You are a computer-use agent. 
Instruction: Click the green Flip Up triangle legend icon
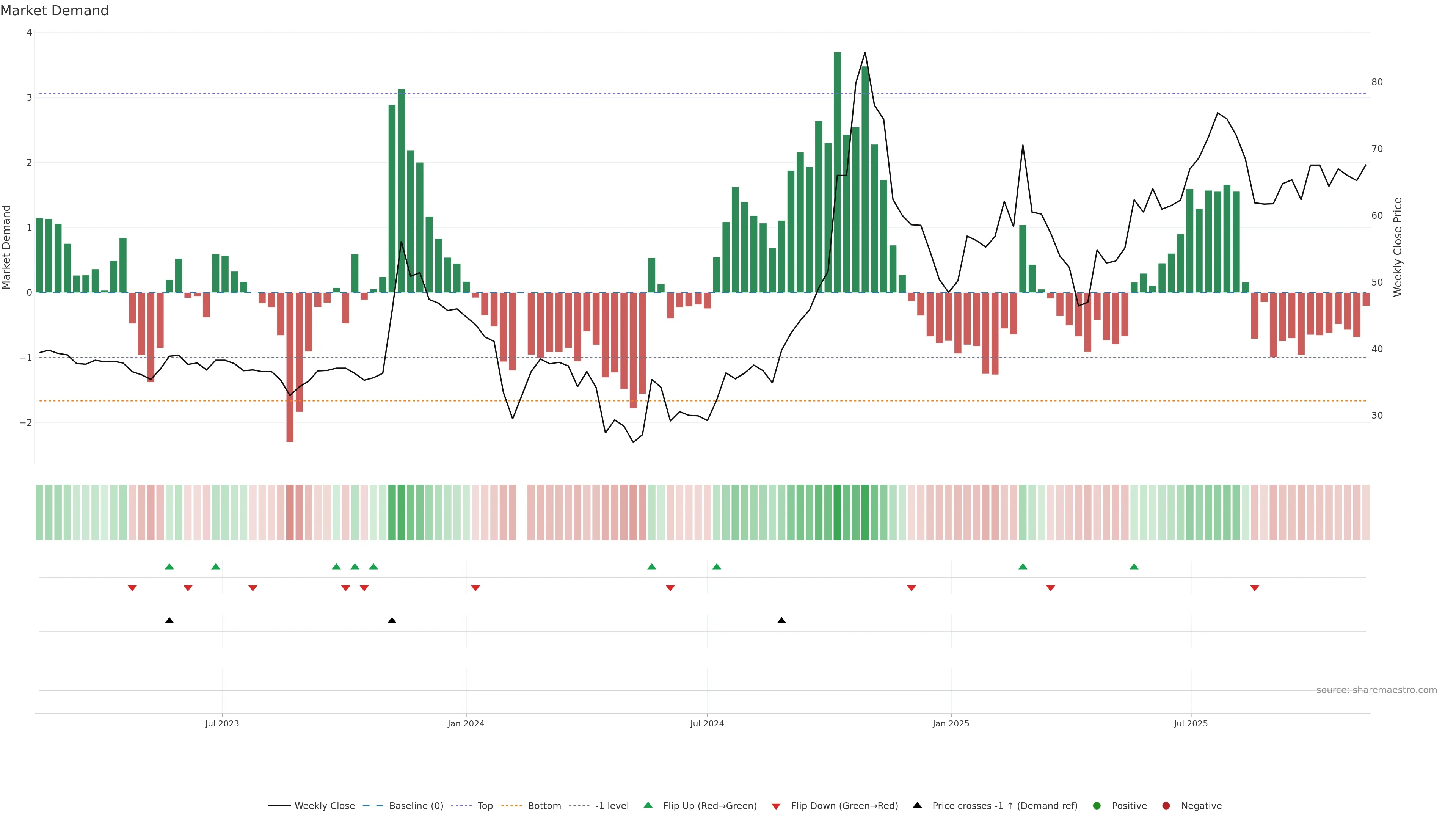[648, 805]
